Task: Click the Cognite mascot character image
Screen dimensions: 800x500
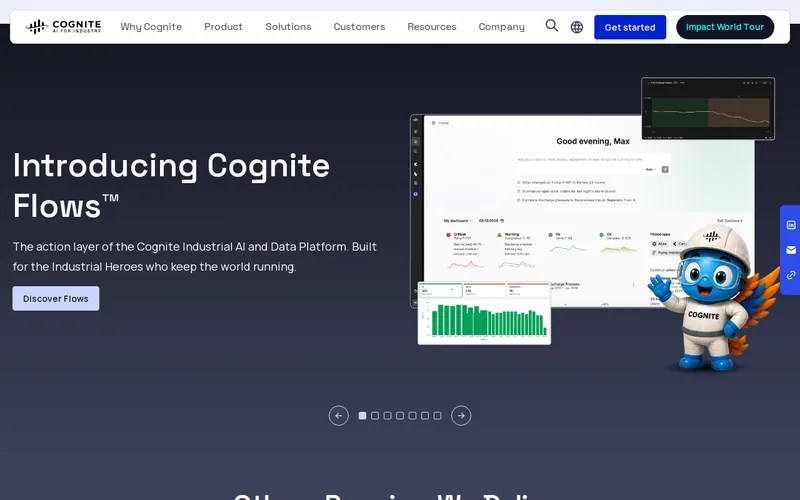Action: point(712,298)
